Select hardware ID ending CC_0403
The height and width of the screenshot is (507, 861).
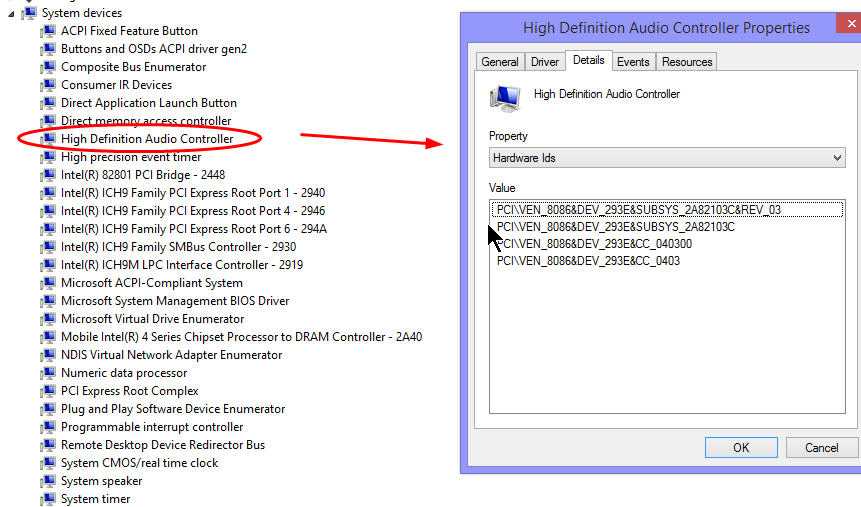(x=588, y=261)
